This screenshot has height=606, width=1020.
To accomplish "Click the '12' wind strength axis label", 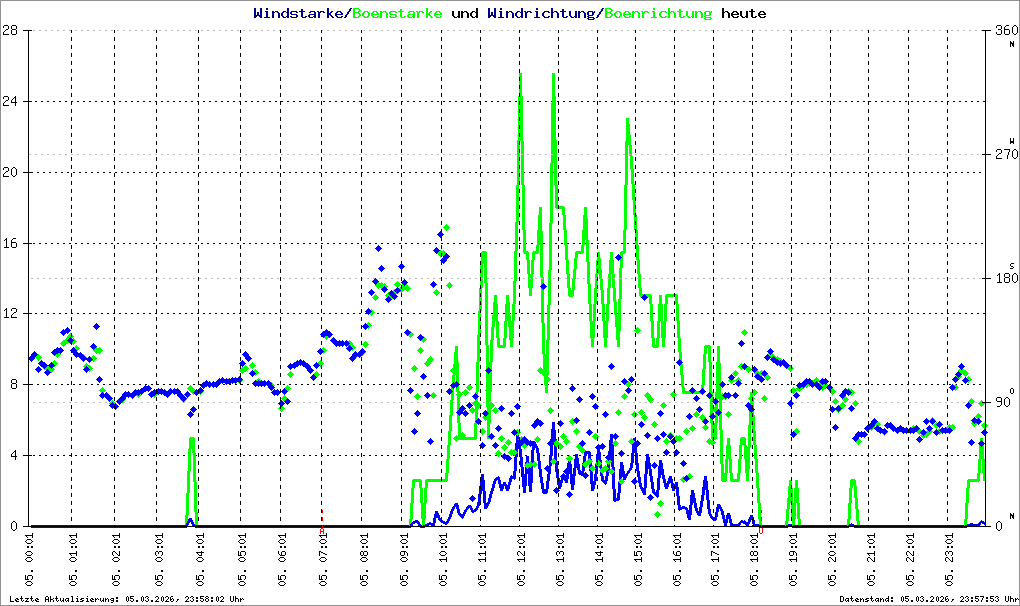I will point(10,313).
